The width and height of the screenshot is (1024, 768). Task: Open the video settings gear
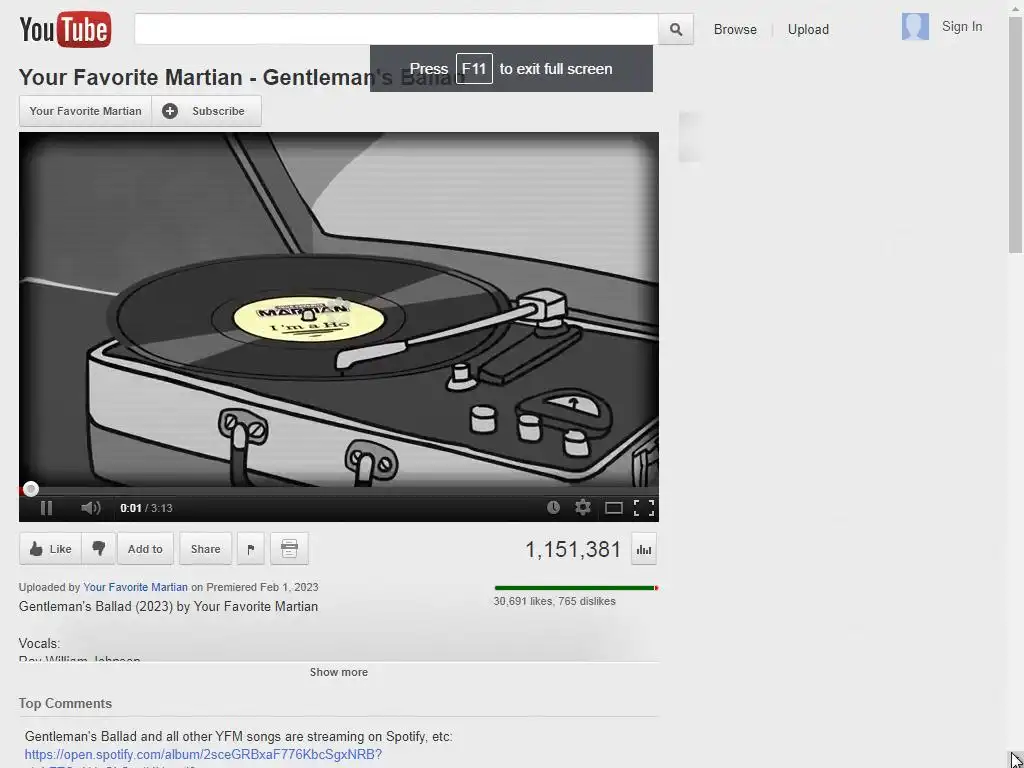pyautogui.click(x=583, y=507)
